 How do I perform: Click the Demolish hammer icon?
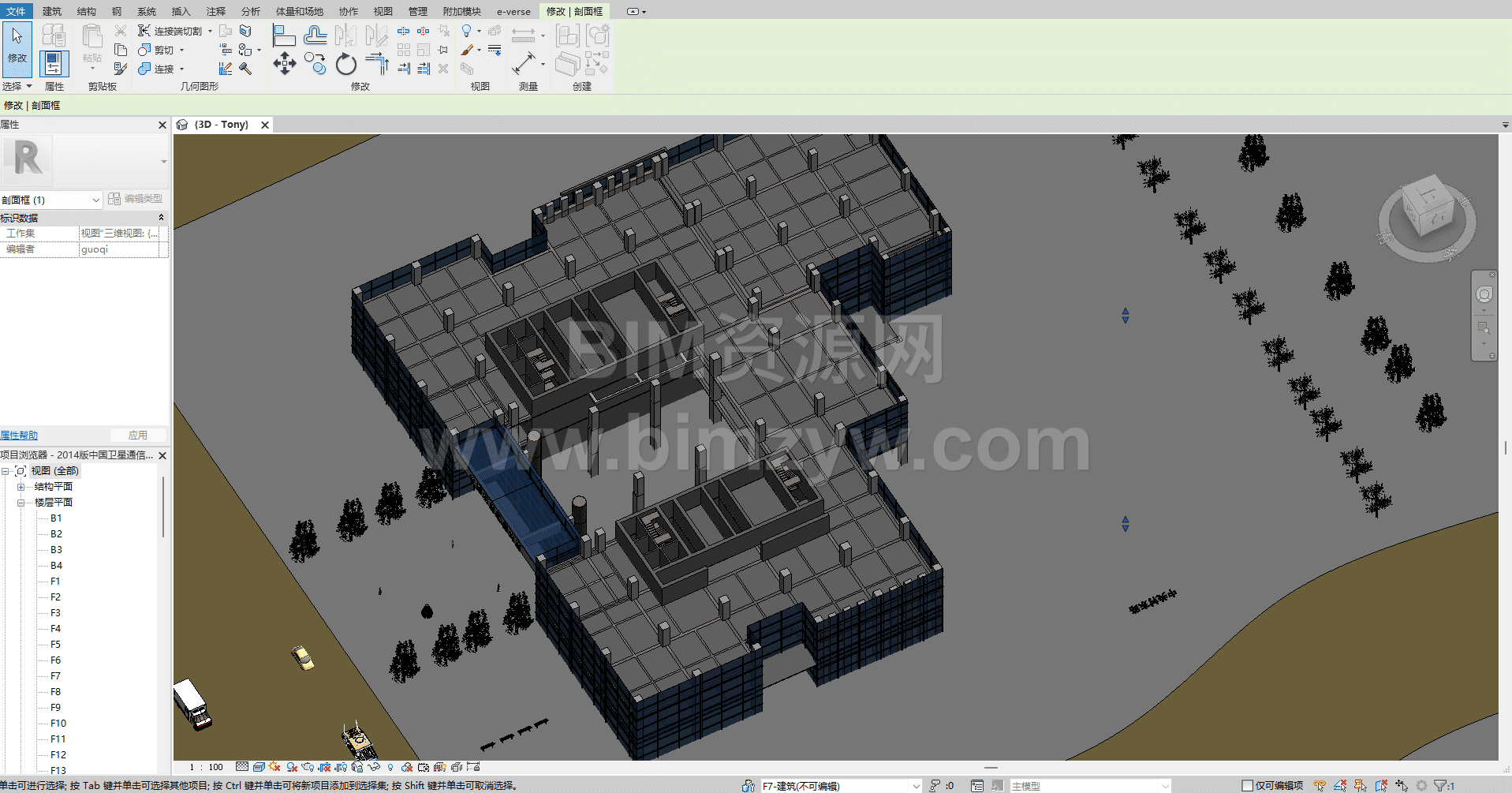tap(245, 69)
